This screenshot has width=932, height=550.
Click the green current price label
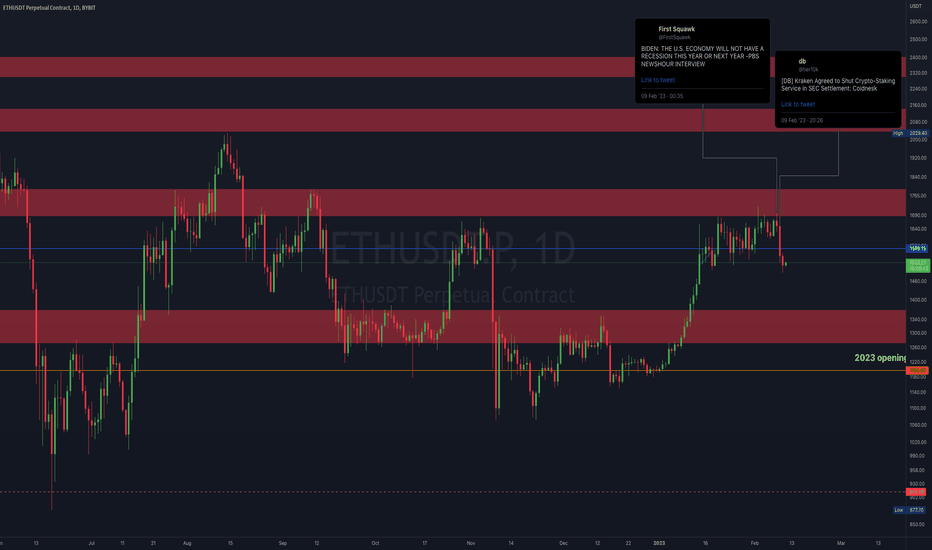pyautogui.click(x=917, y=265)
